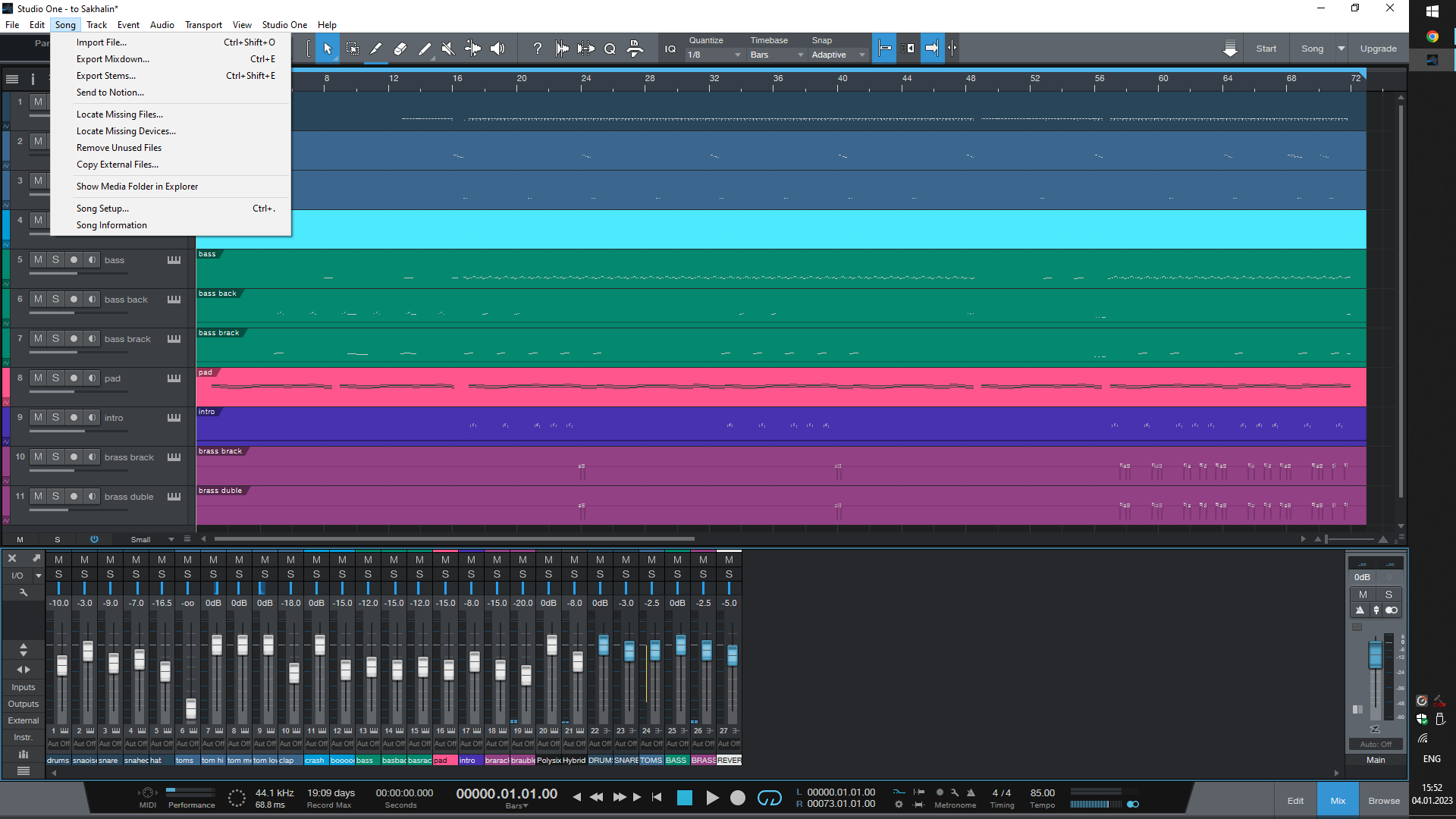
Task: Click the Play button in transport
Action: coord(712,797)
